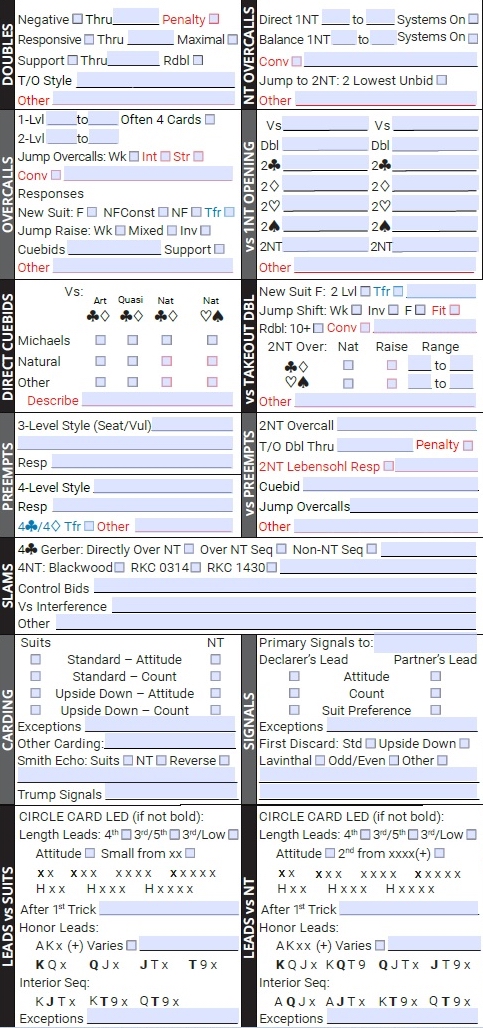The width and height of the screenshot is (483, 1028).
Task: Check Smith Echo Reverse checkbox
Action: tap(225, 761)
